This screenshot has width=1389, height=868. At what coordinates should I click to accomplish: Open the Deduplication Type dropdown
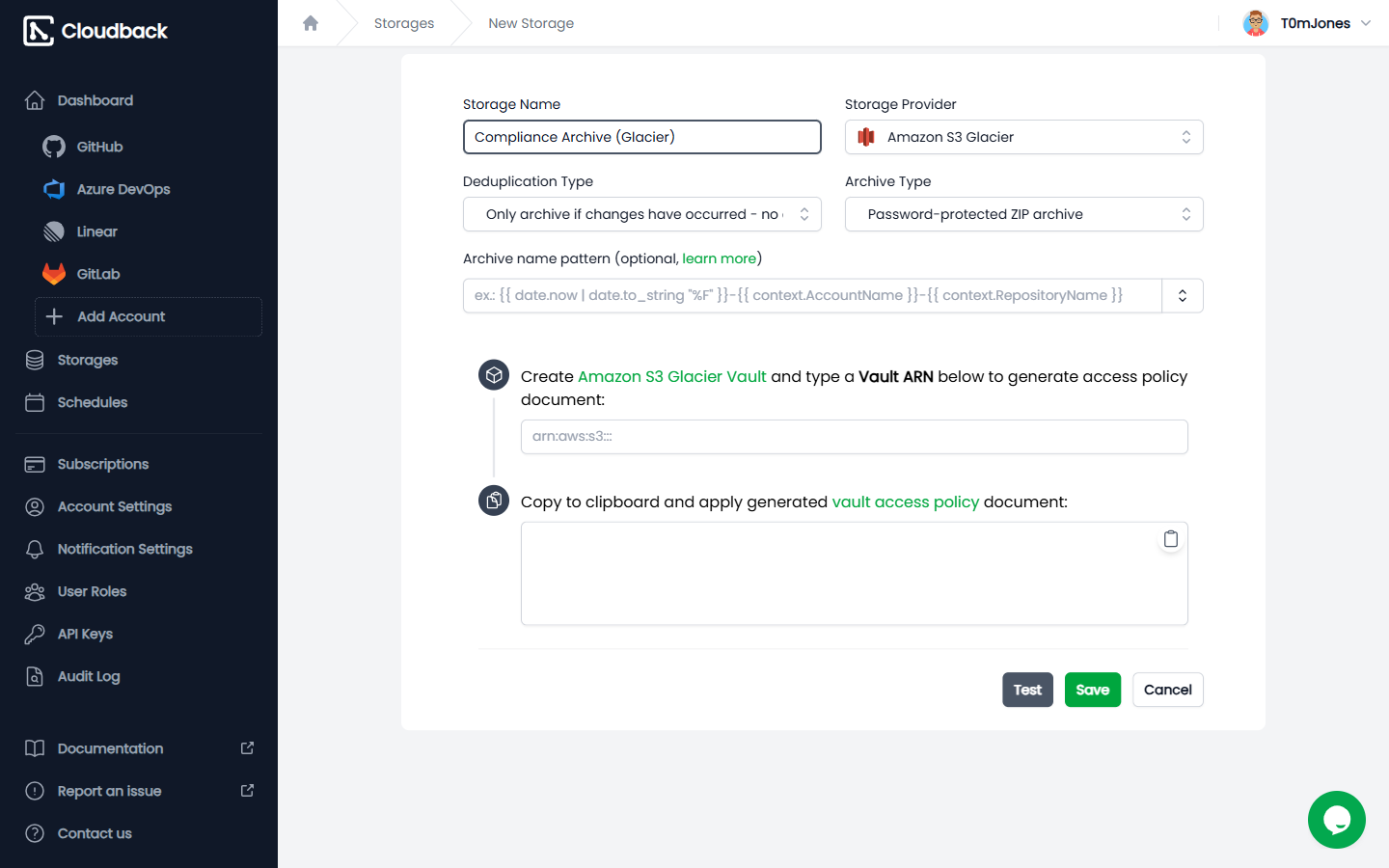[642, 214]
